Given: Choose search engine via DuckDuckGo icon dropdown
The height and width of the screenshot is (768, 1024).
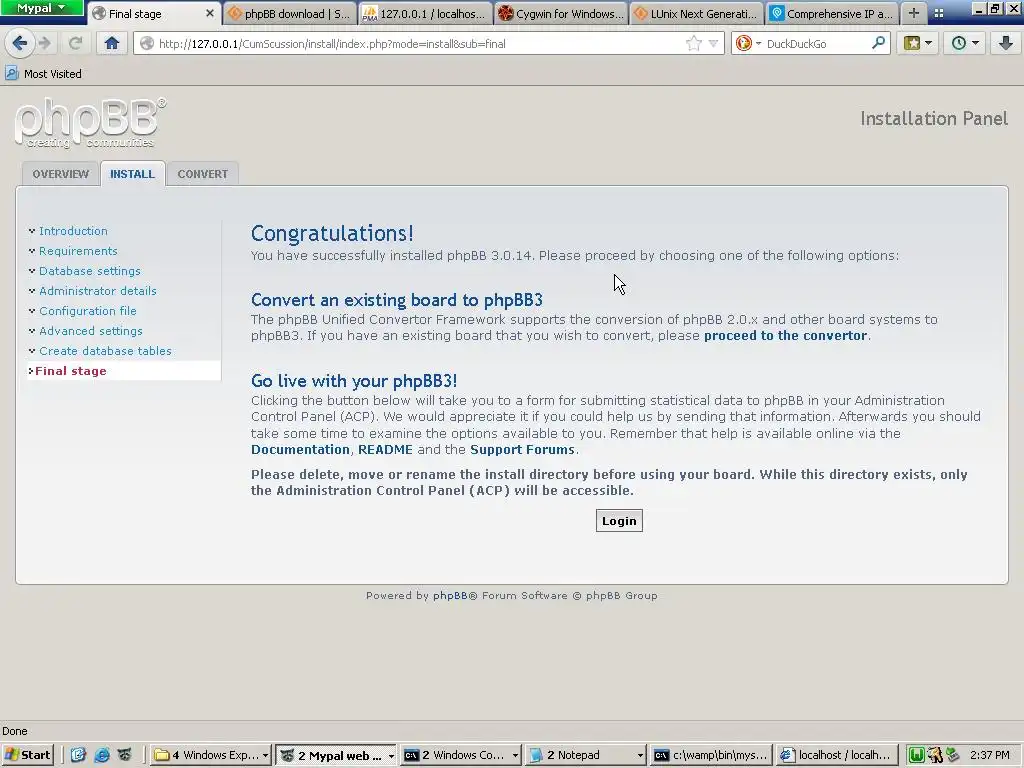Looking at the screenshot, I should [x=748, y=44].
